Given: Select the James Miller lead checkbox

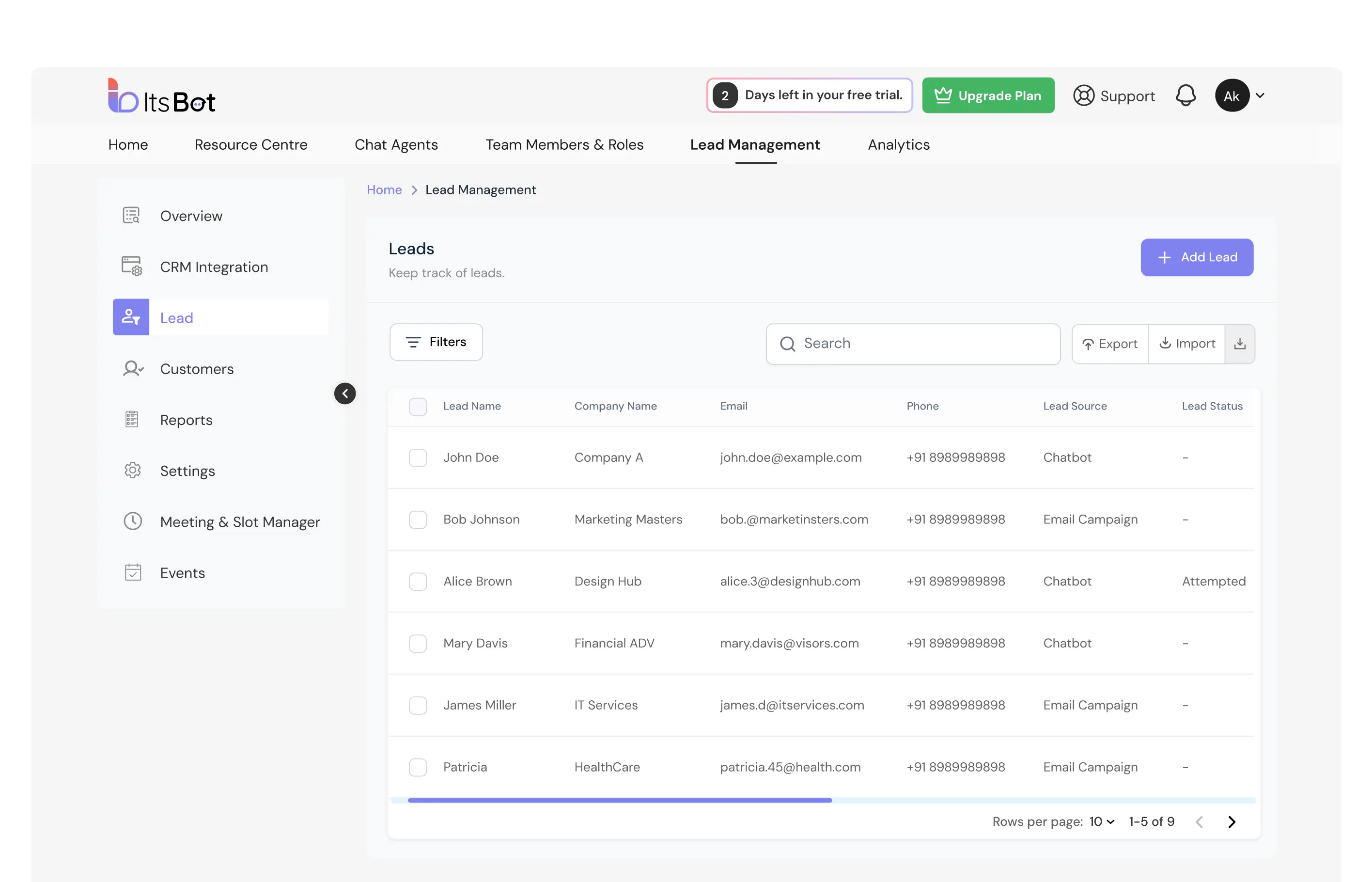Looking at the screenshot, I should tap(418, 705).
